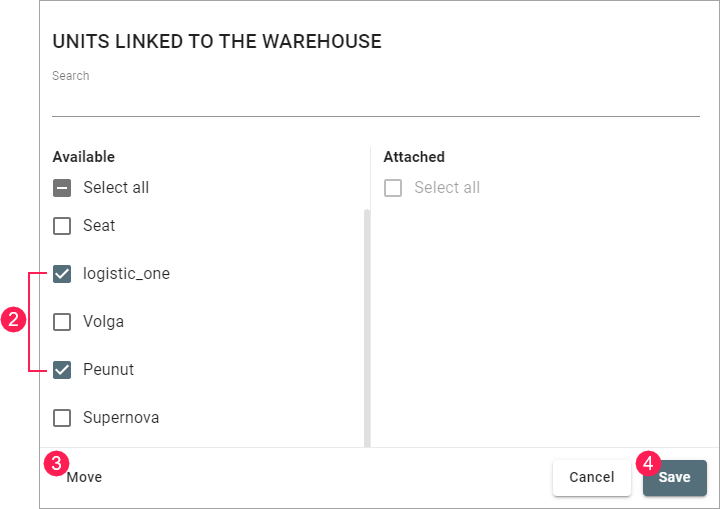Uncheck the Peunut checkbox
Viewport: 720px width, 509px height.
62,370
